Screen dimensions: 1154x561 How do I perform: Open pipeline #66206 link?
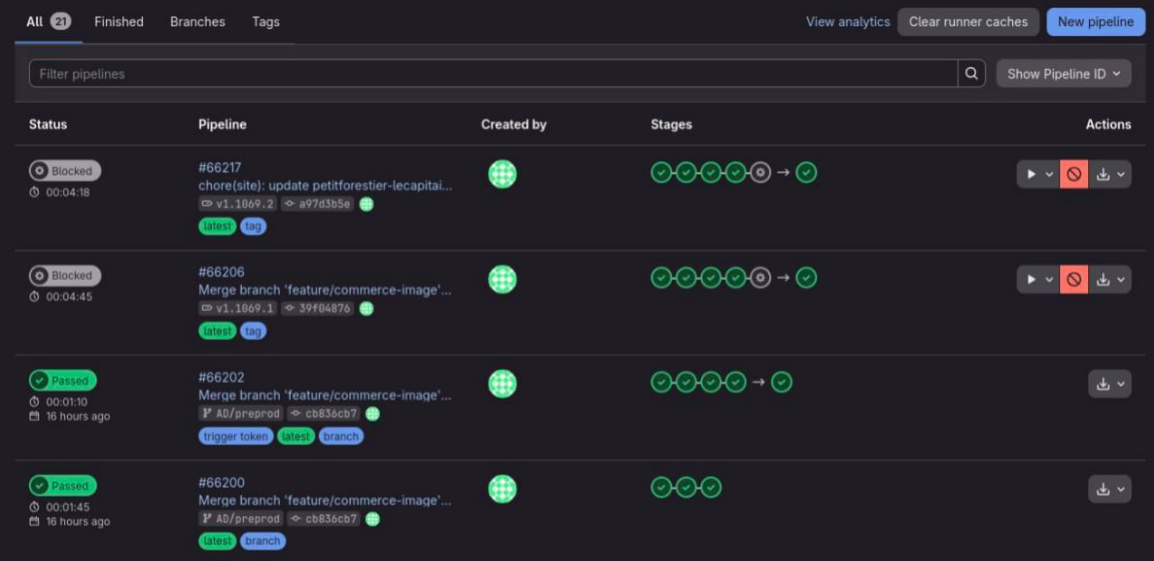click(x=222, y=272)
